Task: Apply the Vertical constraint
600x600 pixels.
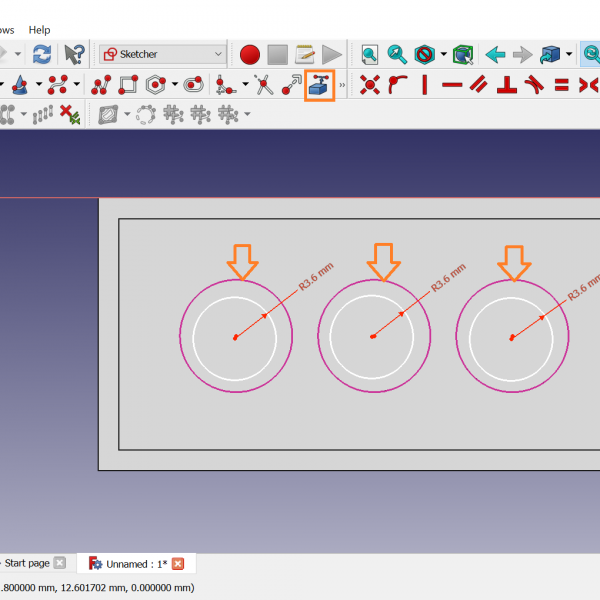Action: coord(425,85)
